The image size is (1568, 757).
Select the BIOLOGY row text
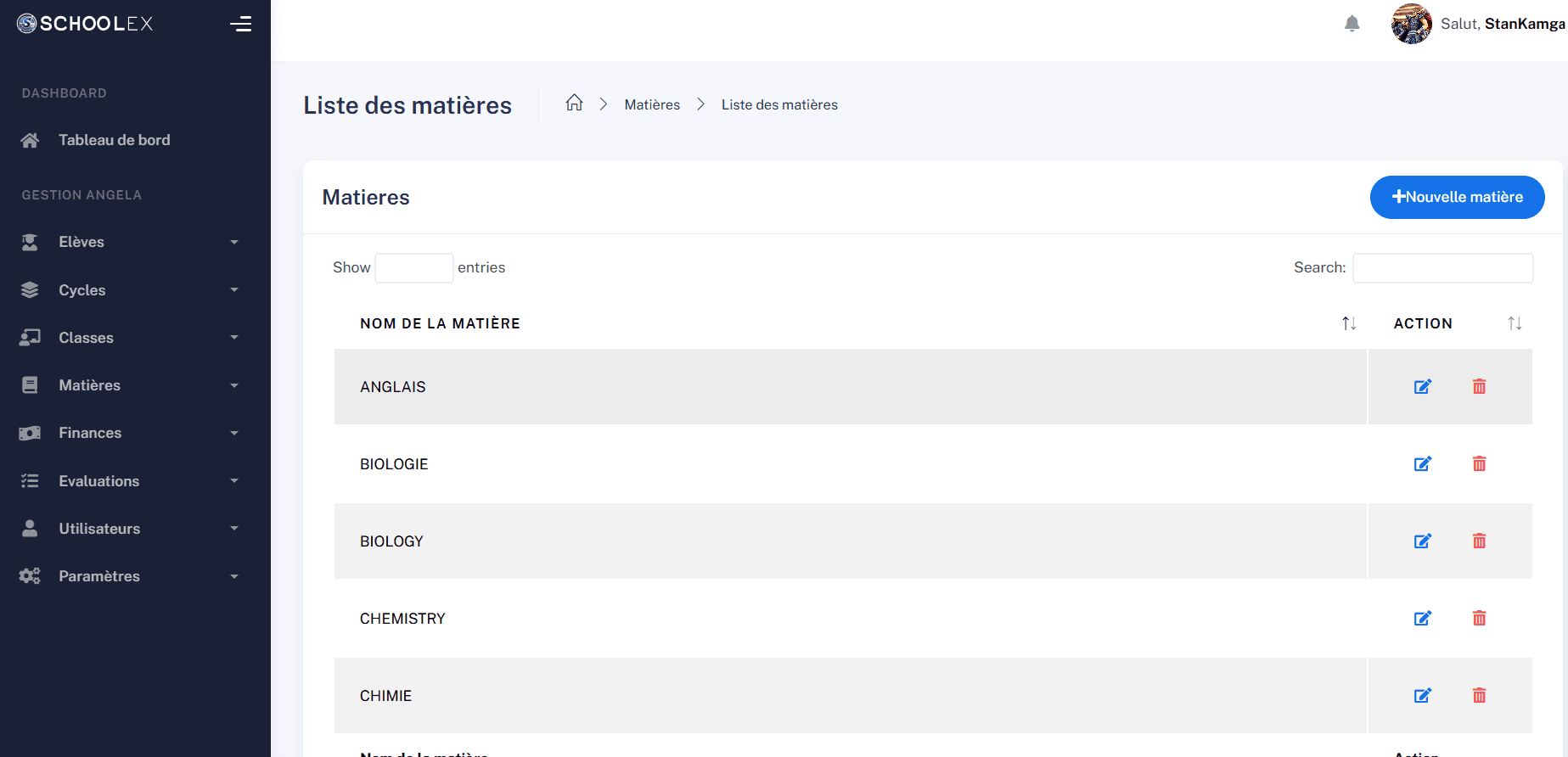tap(391, 541)
